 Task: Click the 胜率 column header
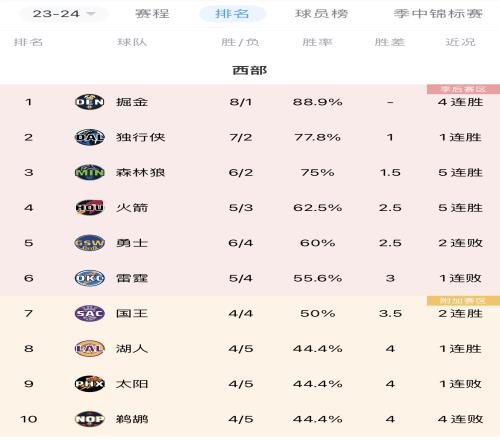click(317, 42)
